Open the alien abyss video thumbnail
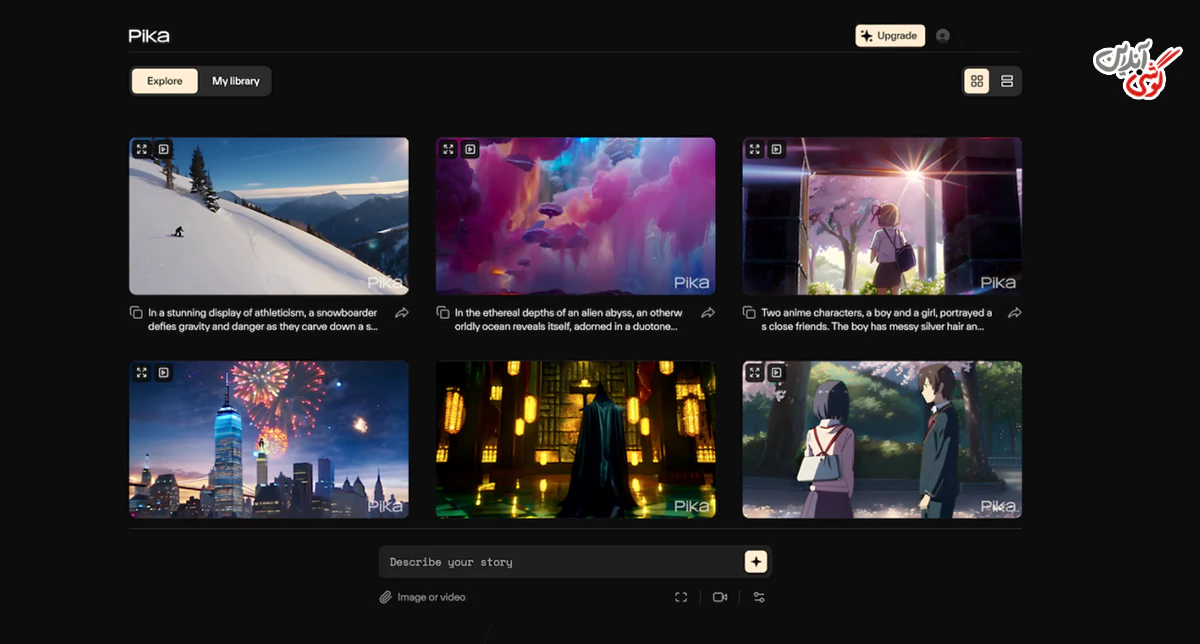 576,216
